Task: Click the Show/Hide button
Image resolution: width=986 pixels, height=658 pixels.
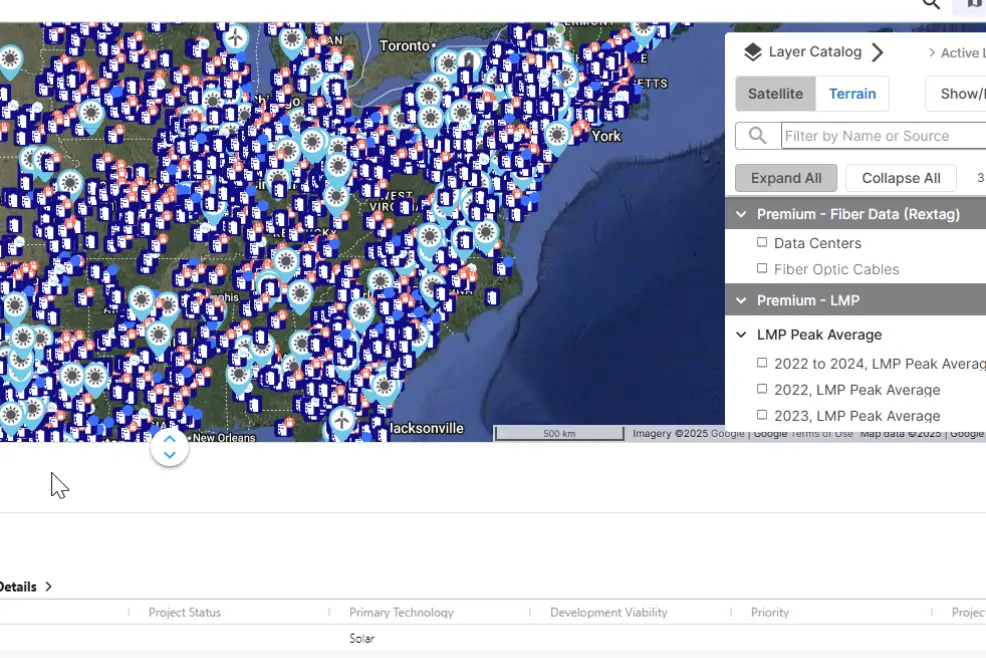Action: click(x=957, y=94)
